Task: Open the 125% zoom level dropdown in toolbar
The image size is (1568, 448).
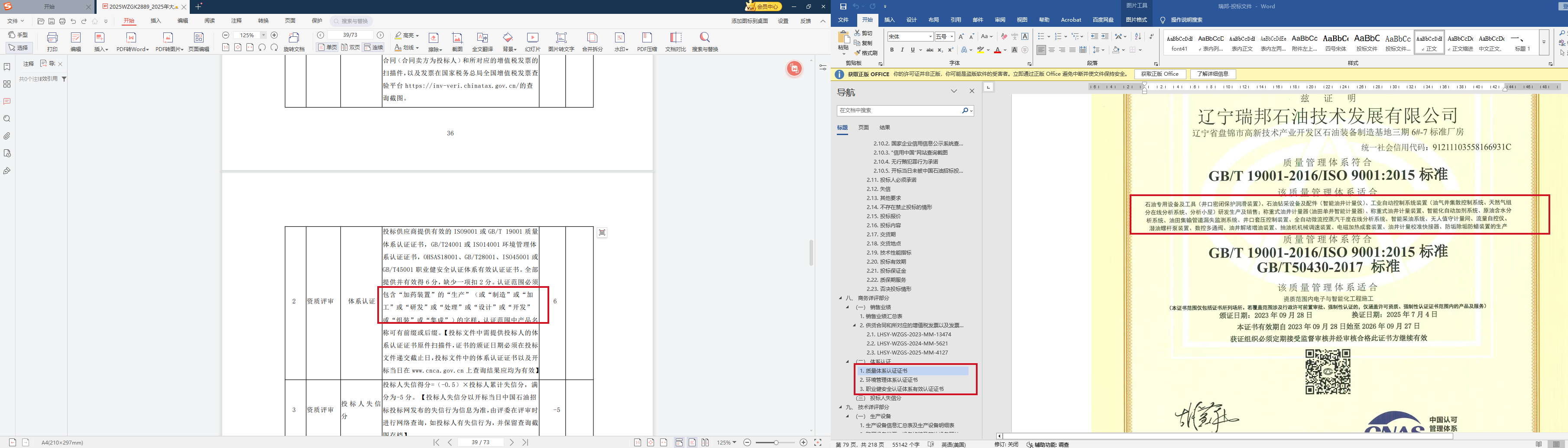Action: click(263, 35)
